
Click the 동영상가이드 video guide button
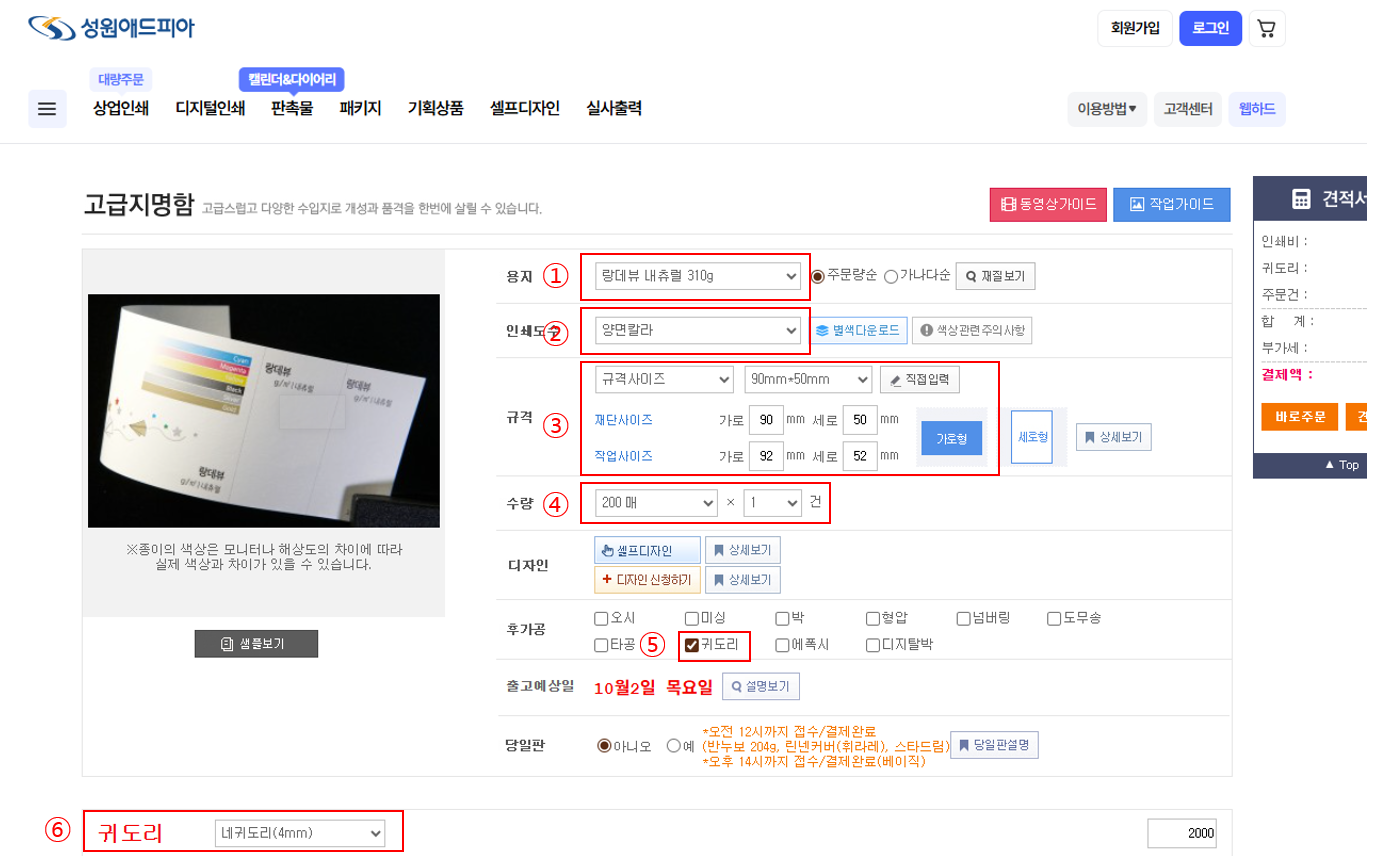(x=1050, y=204)
